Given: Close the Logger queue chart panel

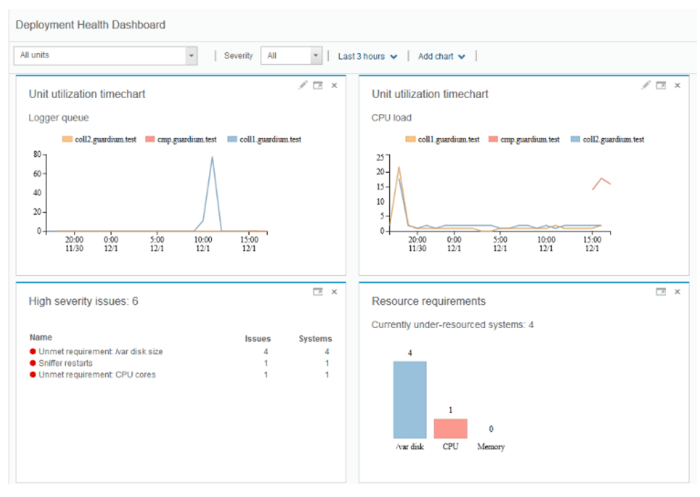Looking at the screenshot, I should (x=334, y=85).
